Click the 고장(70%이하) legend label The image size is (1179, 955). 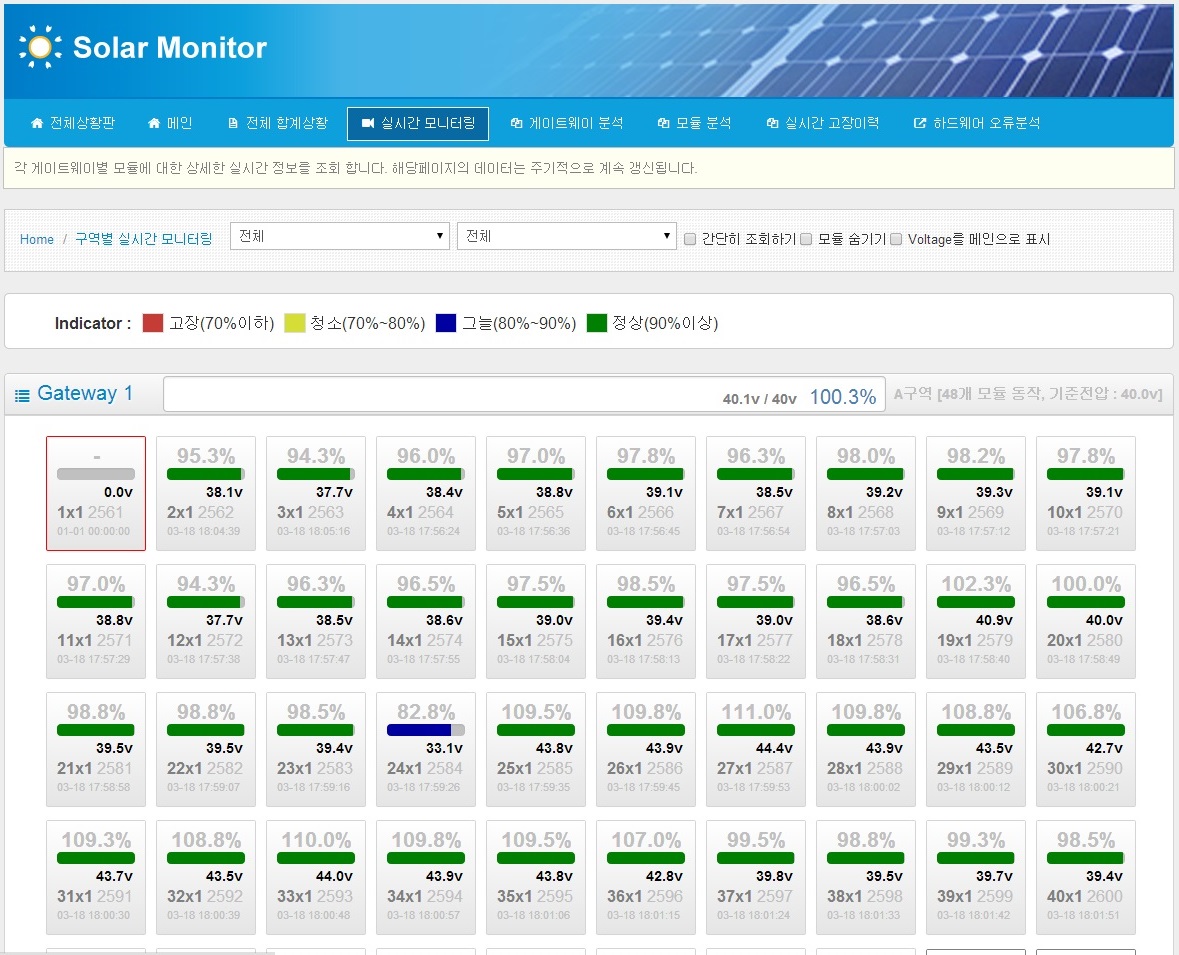coord(222,323)
